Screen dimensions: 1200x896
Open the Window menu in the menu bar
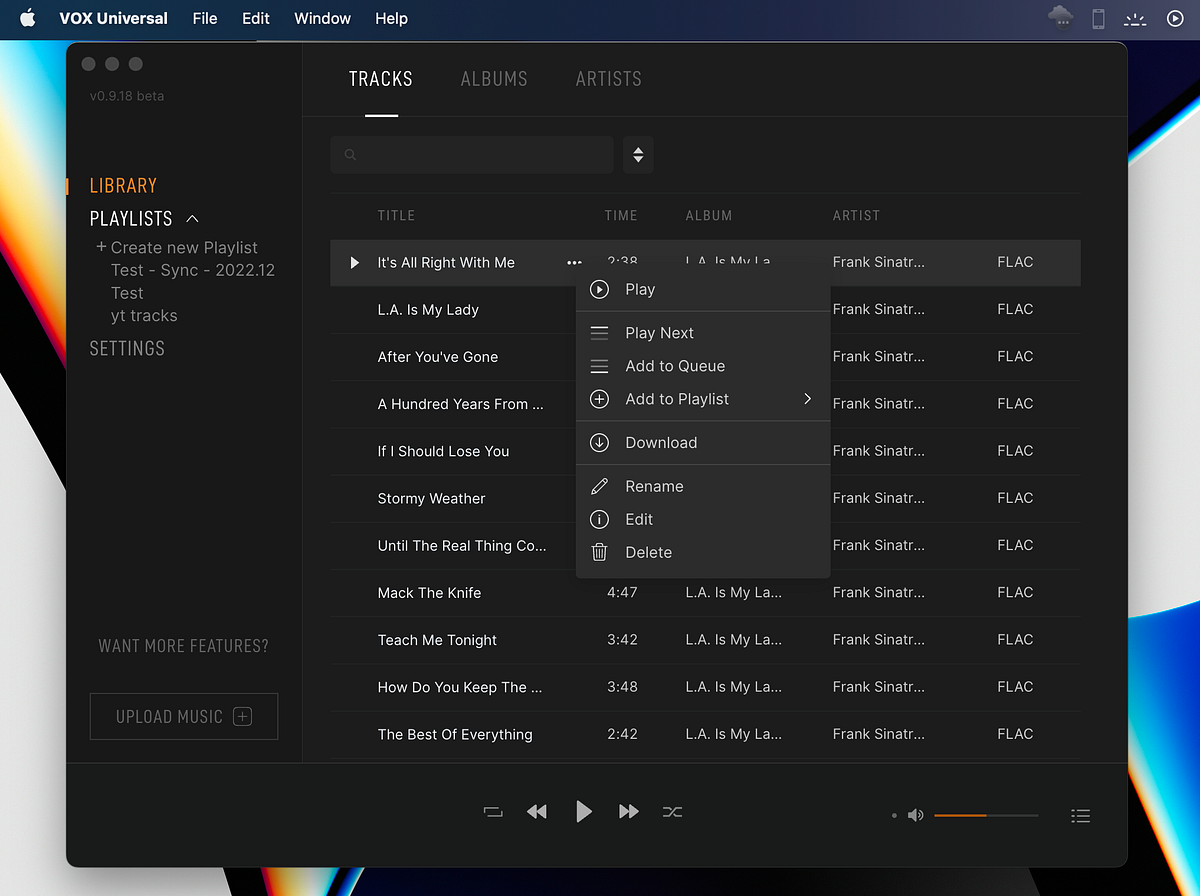click(x=322, y=18)
